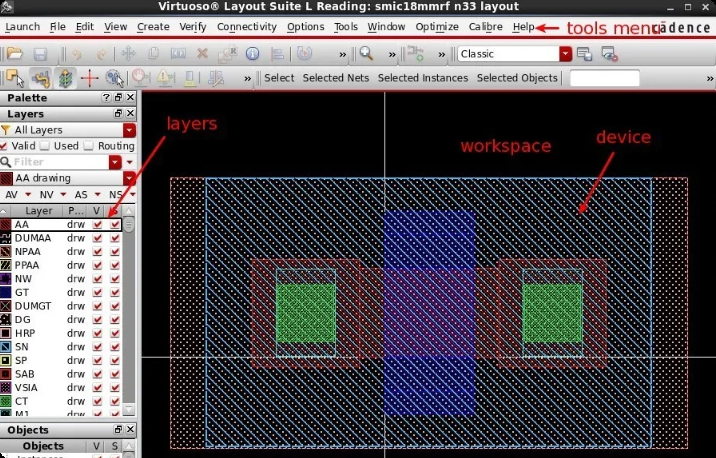Screen dimensions: 716x458
Task: Open the Palette help question icon
Action: 106,97
